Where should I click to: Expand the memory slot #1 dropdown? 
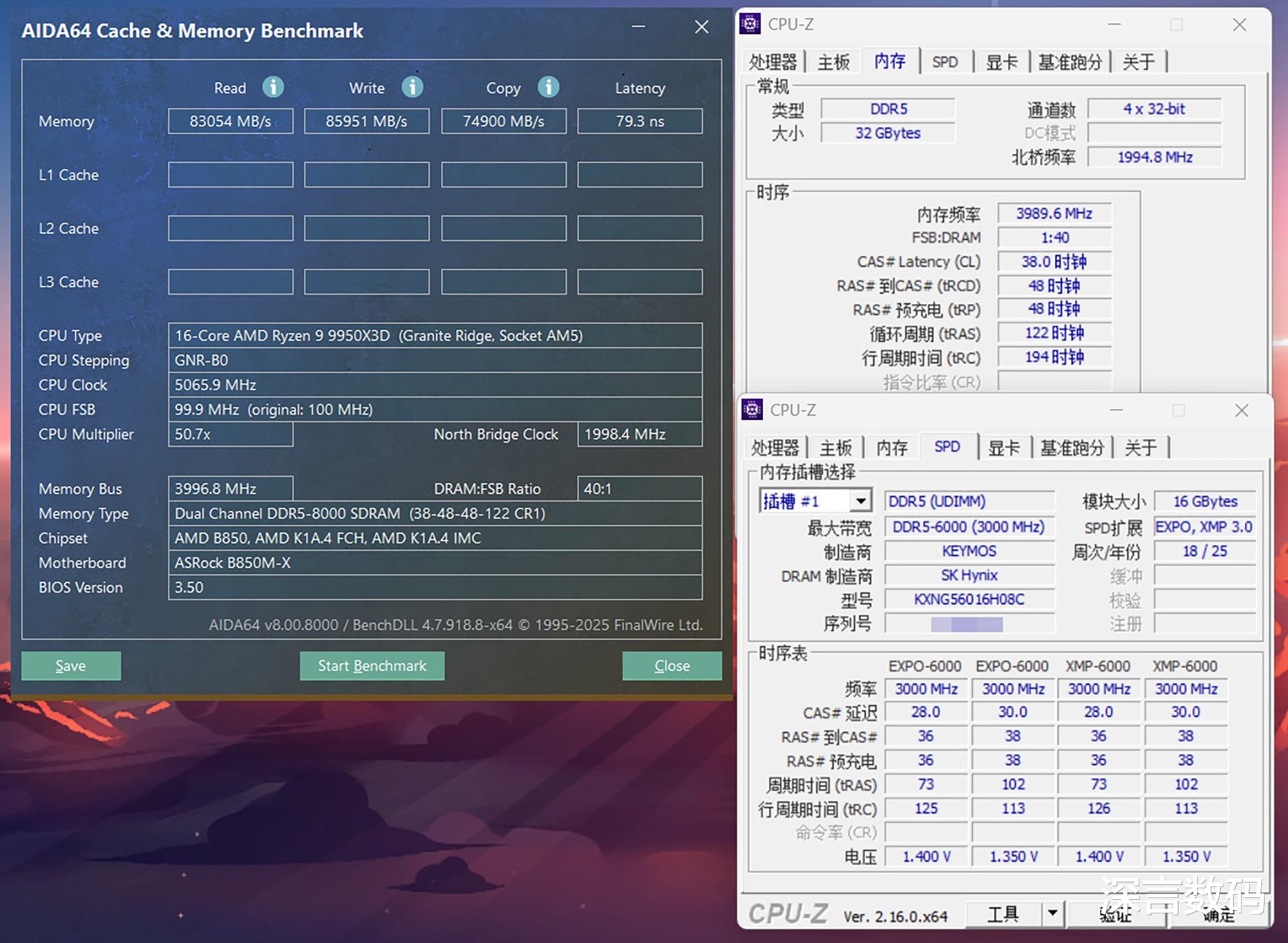[x=860, y=500]
